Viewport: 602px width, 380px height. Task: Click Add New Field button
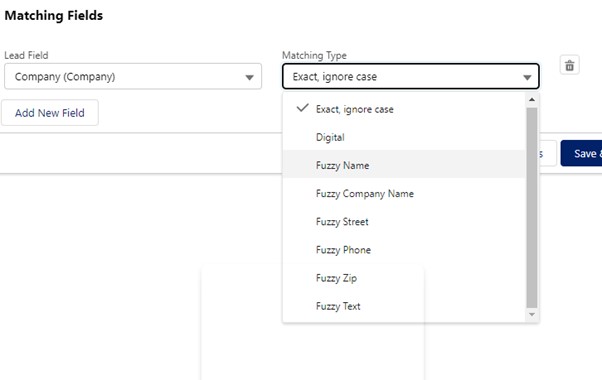(50, 113)
